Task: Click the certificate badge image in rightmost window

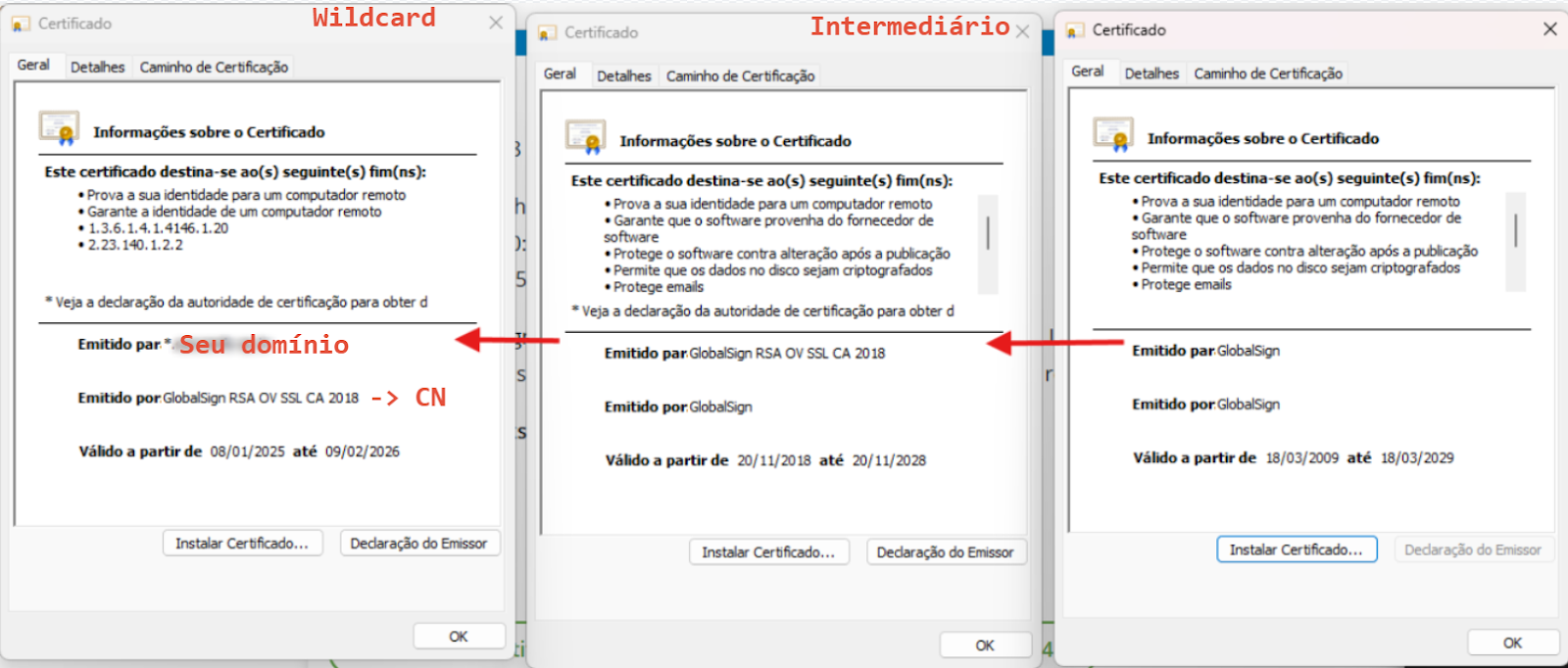Action: (x=1113, y=134)
